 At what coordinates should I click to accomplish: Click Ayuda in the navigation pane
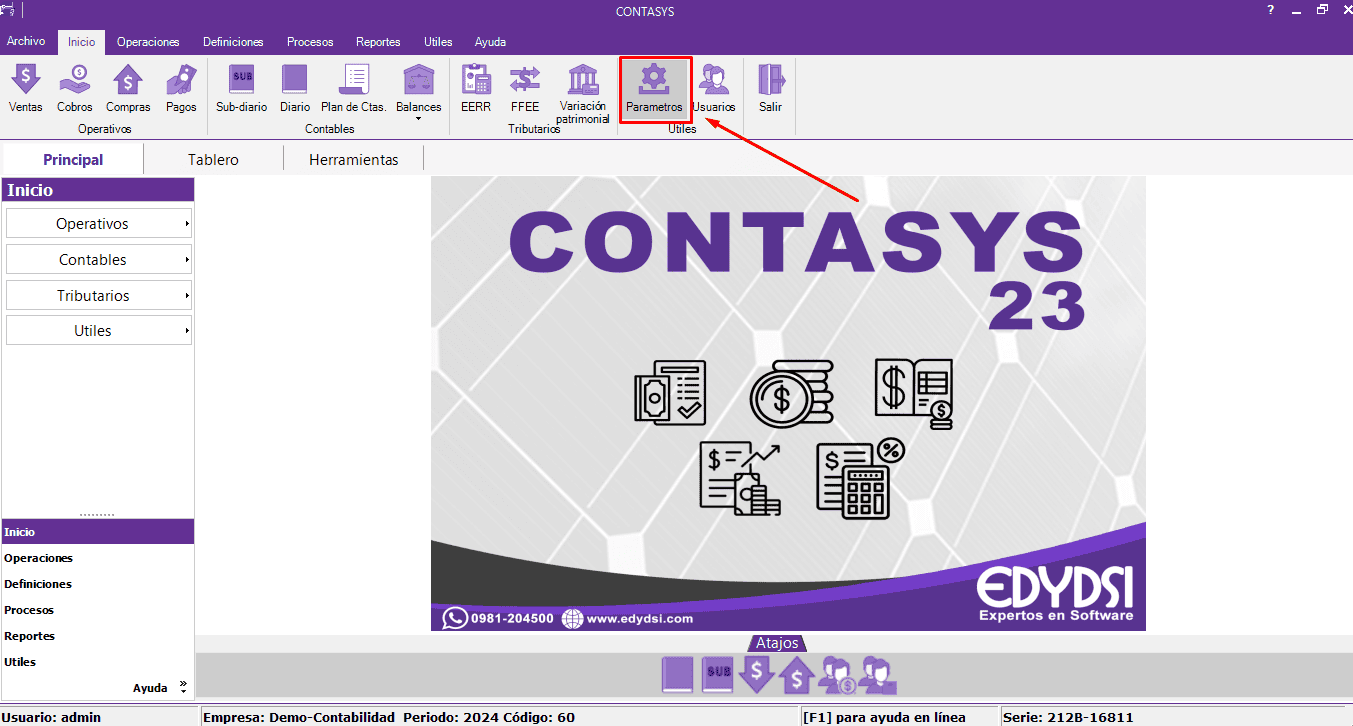[x=150, y=688]
